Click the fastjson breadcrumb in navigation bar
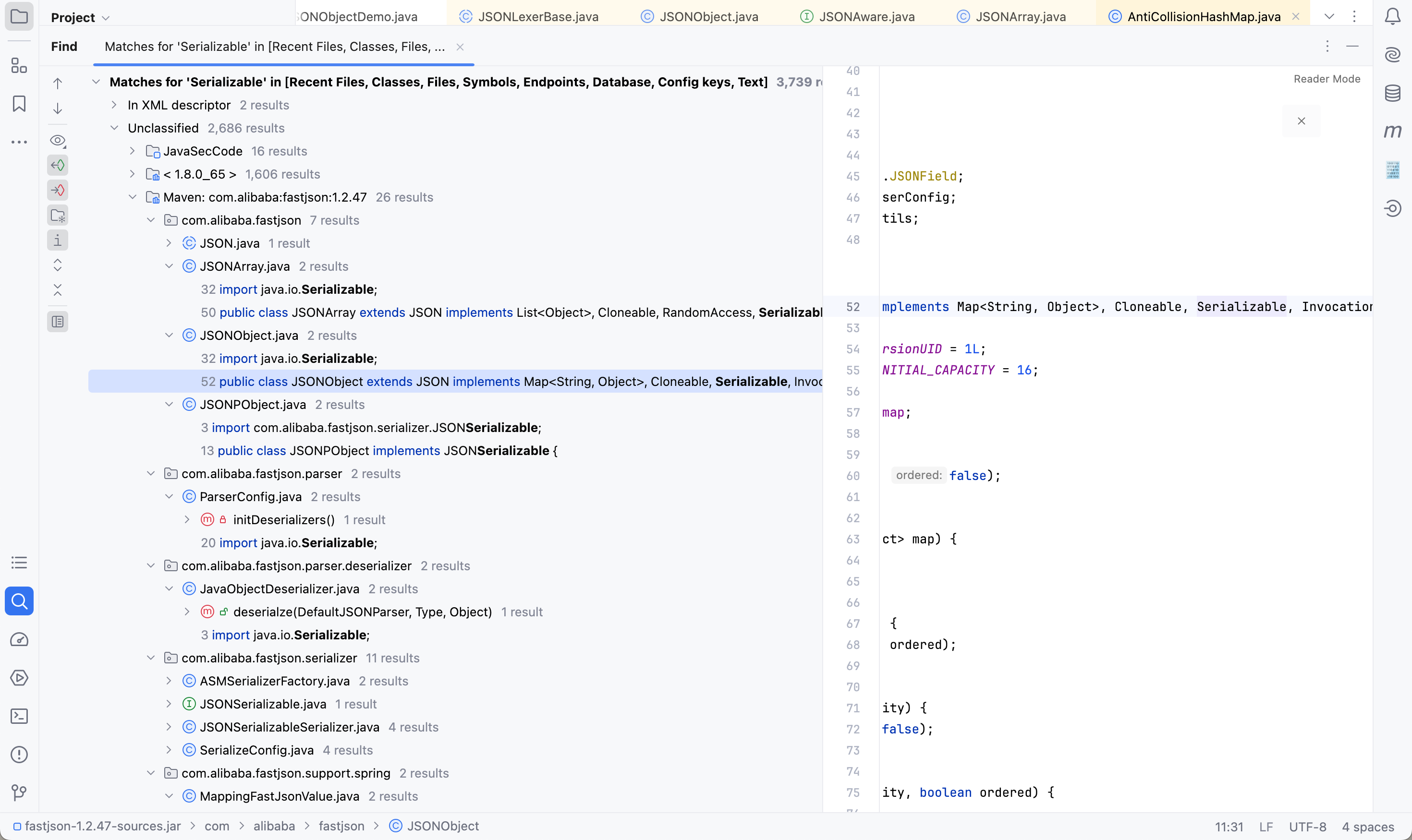1412x840 pixels. pyautogui.click(x=341, y=826)
